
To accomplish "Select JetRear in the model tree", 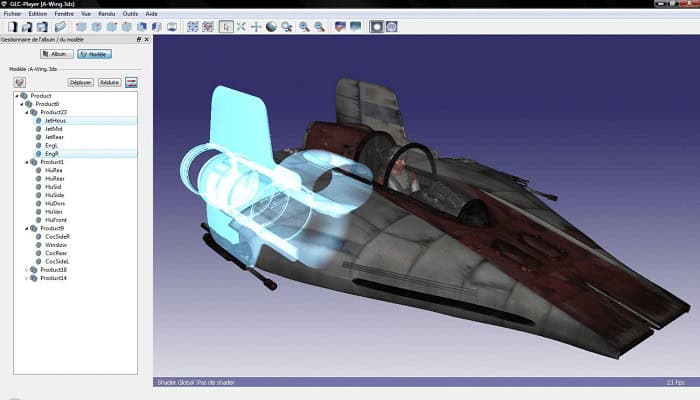I will pyautogui.click(x=54, y=137).
